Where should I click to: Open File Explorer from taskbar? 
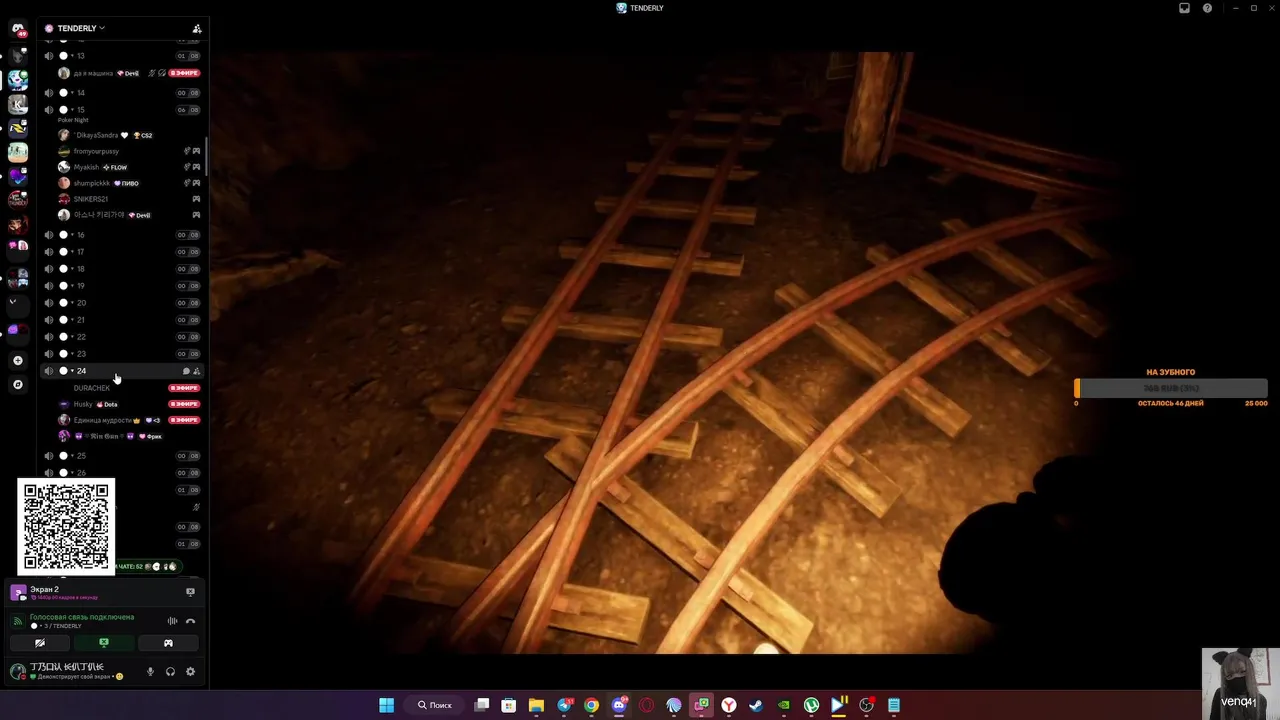[536, 705]
